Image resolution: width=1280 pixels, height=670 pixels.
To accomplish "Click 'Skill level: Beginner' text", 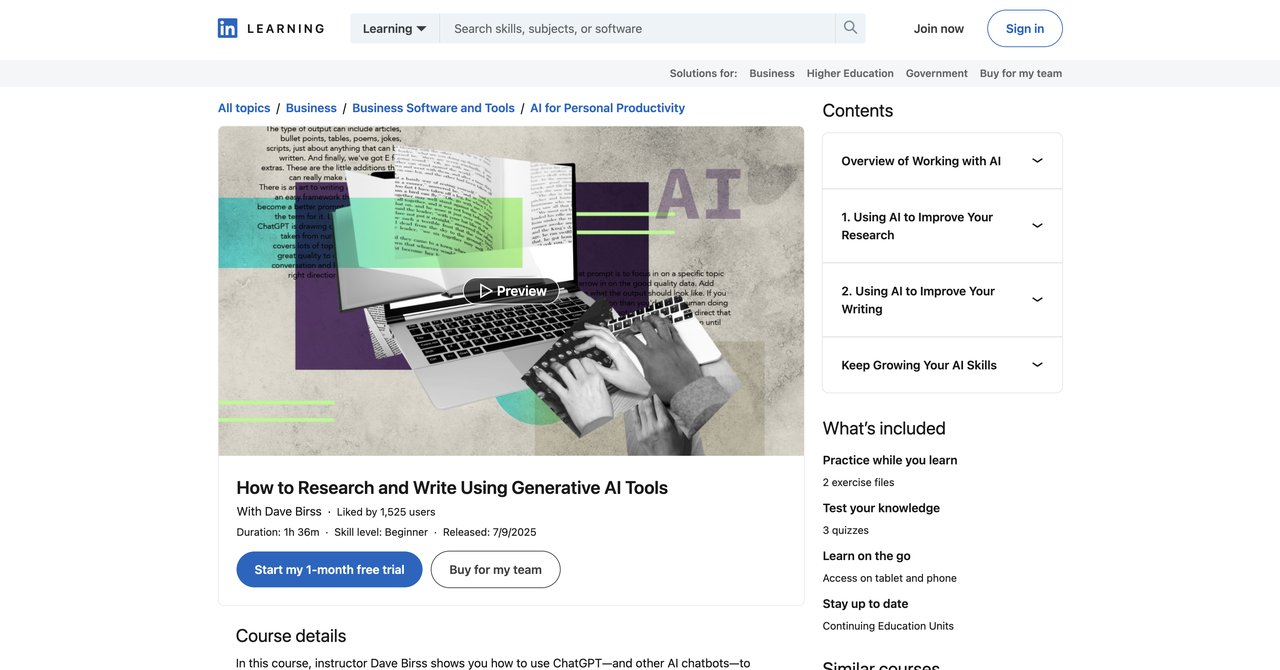I will click(x=381, y=532).
